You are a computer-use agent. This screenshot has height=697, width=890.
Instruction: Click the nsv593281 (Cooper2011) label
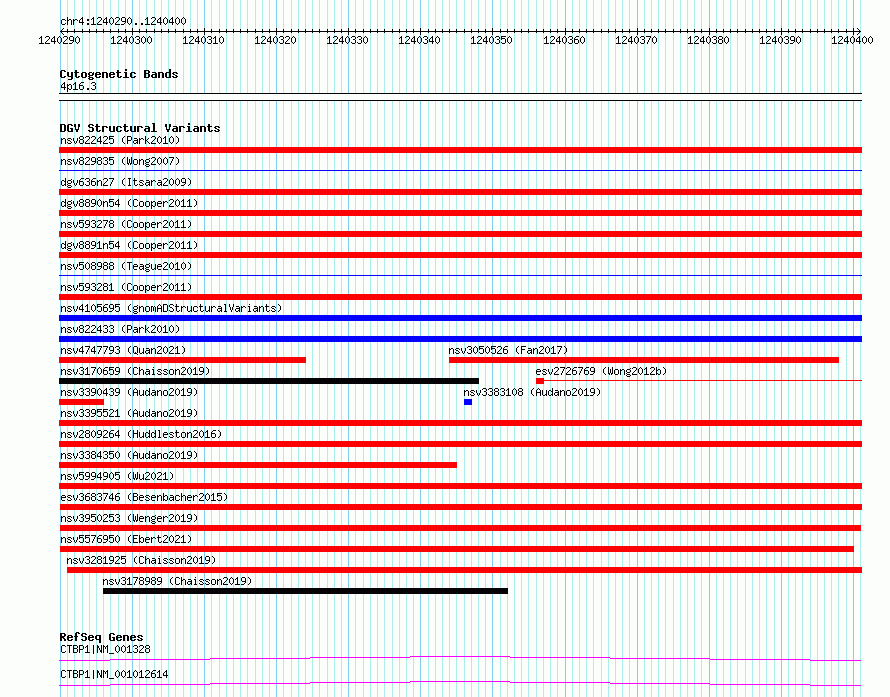coord(126,287)
